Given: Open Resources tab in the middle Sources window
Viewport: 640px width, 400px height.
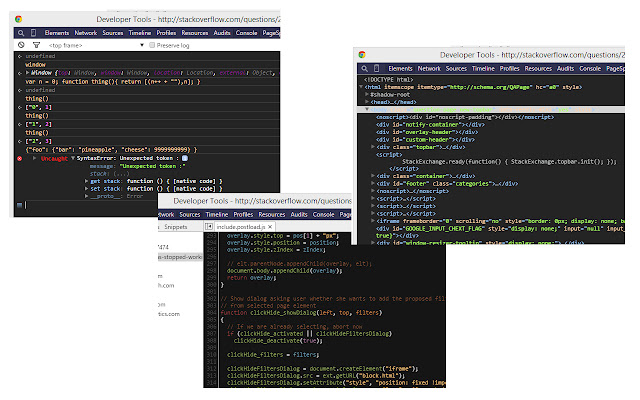Looking at the screenshot, I should click(x=272, y=214).
